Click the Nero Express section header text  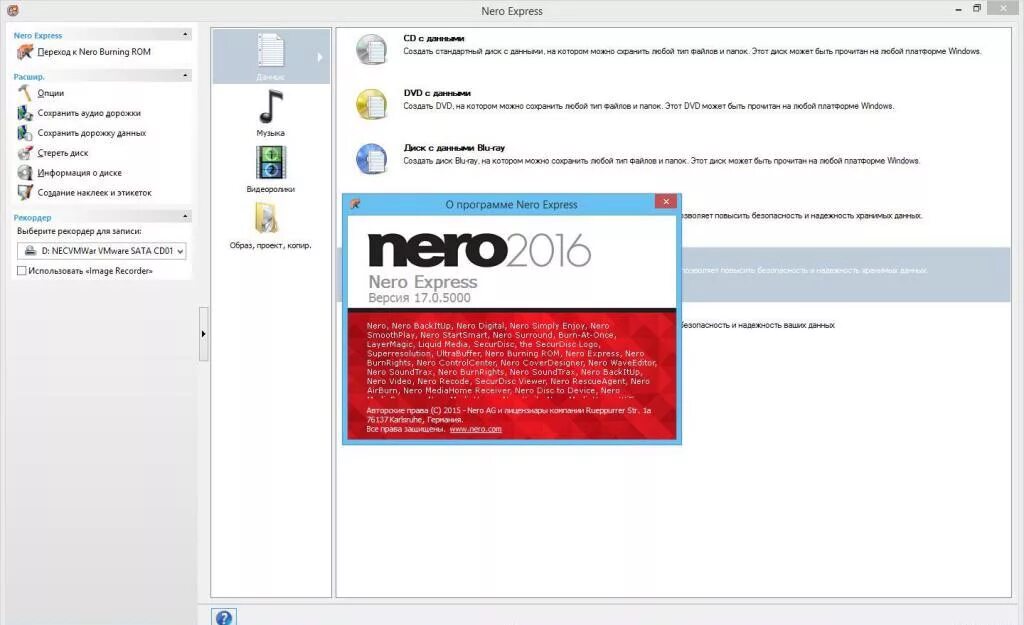tap(38, 35)
